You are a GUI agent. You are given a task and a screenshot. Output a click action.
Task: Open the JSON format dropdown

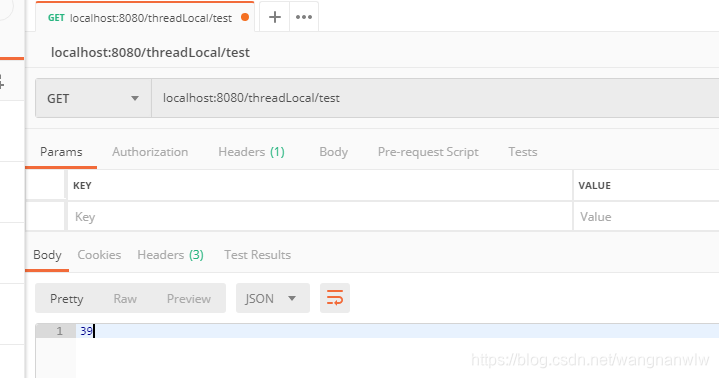pyautogui.click(x=272, y=298)
